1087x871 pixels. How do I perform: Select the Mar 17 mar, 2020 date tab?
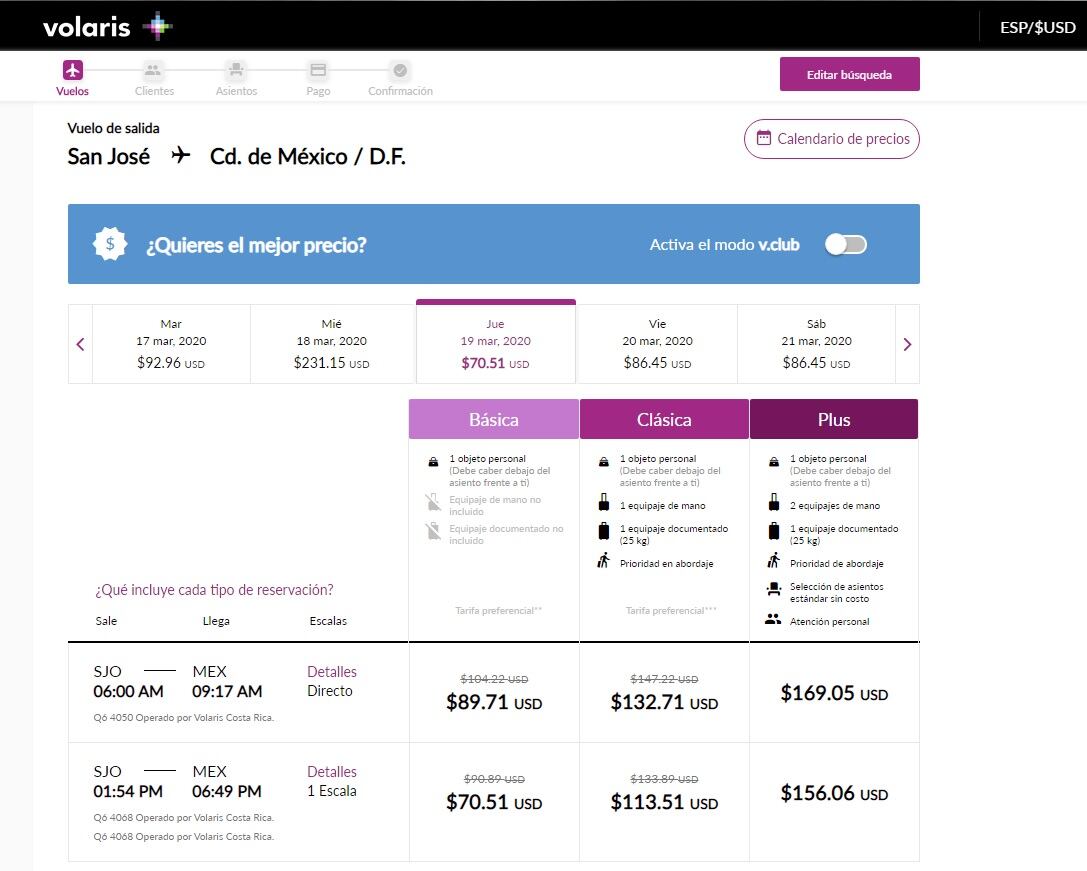click(171, 344)
